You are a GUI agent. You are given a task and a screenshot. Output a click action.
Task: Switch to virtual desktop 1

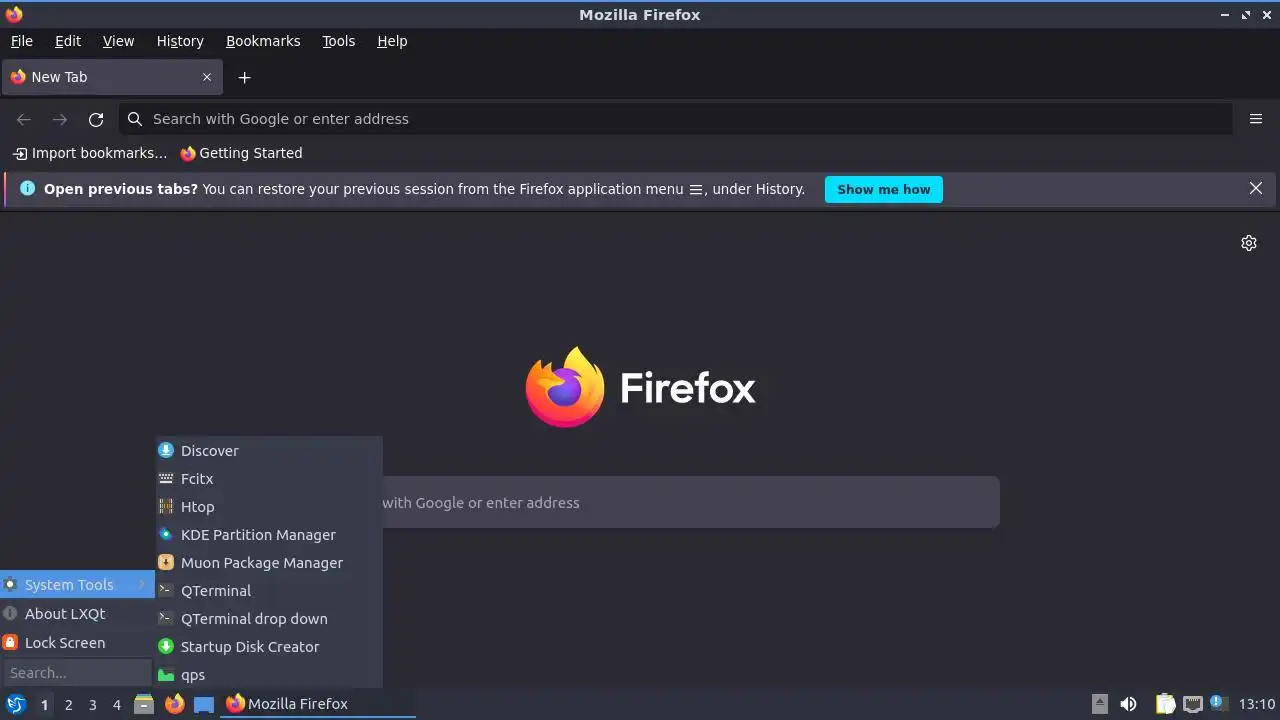click(x=44, y=705)
